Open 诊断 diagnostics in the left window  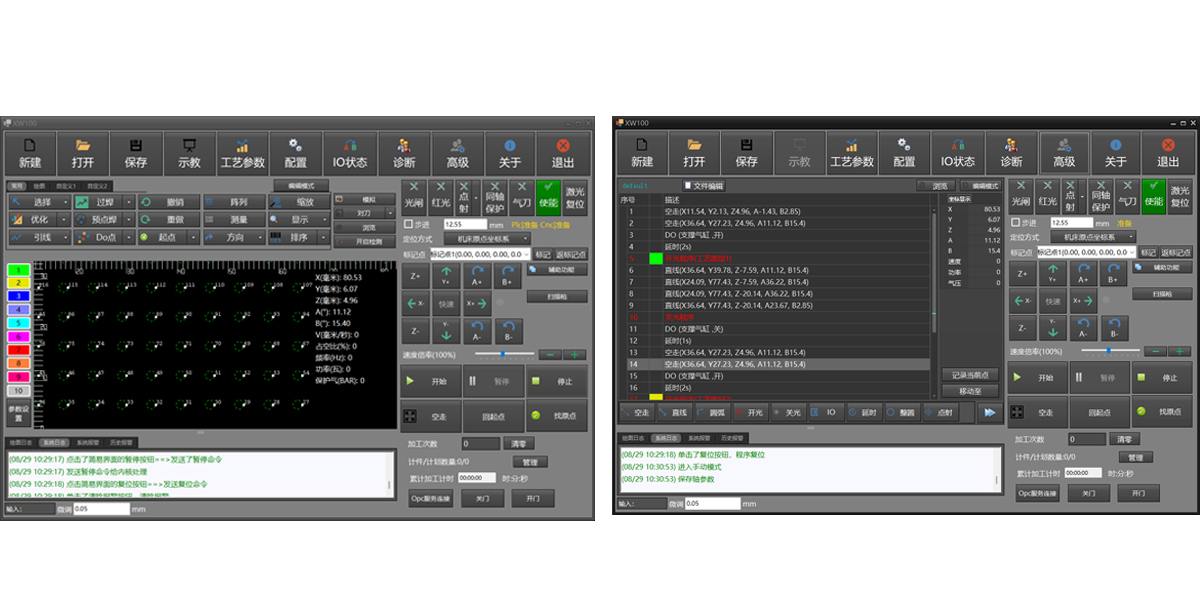point(404,152)
